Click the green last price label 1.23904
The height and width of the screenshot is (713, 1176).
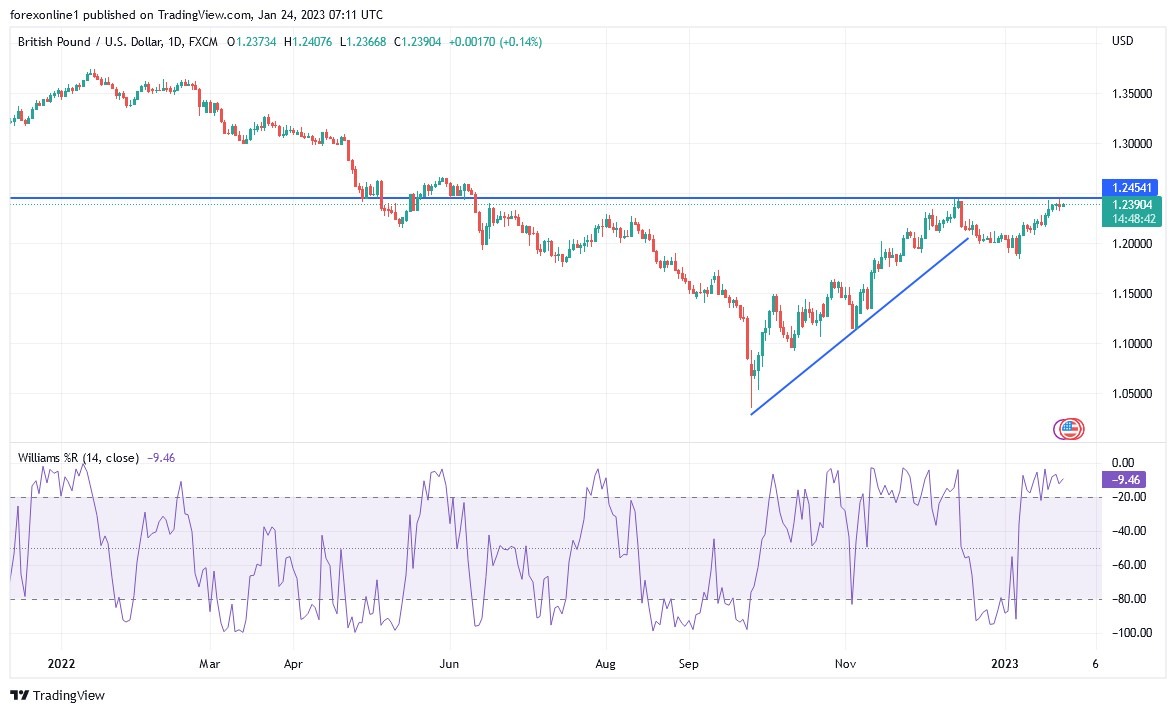1132,204
